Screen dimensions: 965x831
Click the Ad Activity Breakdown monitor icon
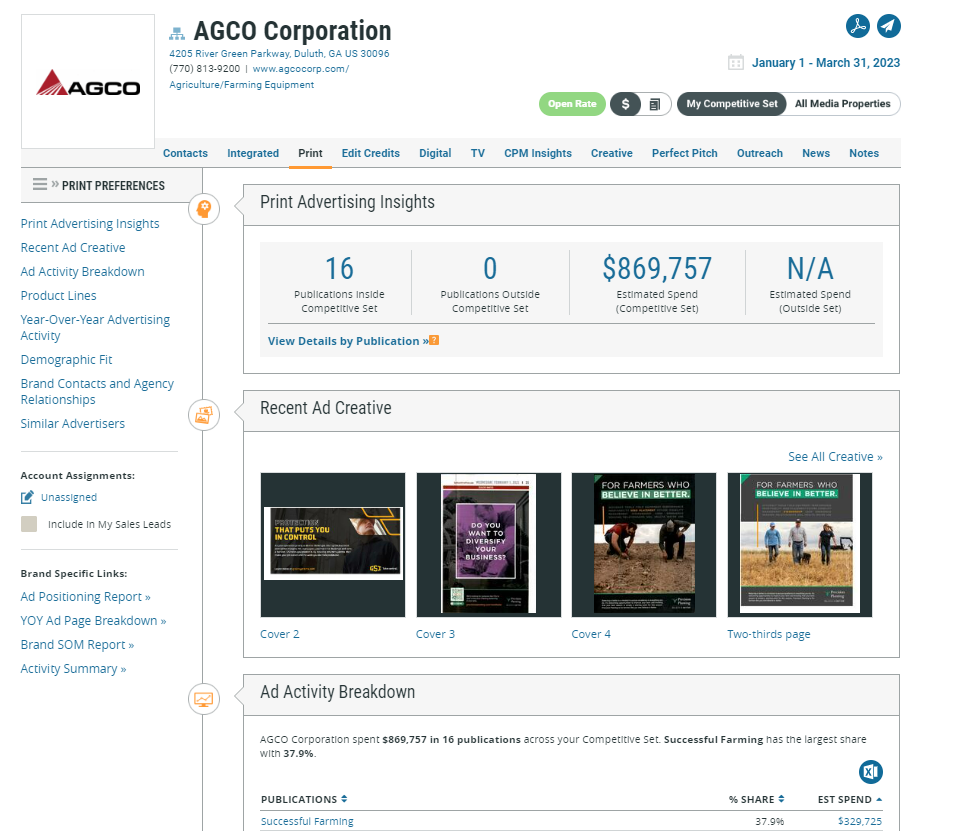point(204,699)
